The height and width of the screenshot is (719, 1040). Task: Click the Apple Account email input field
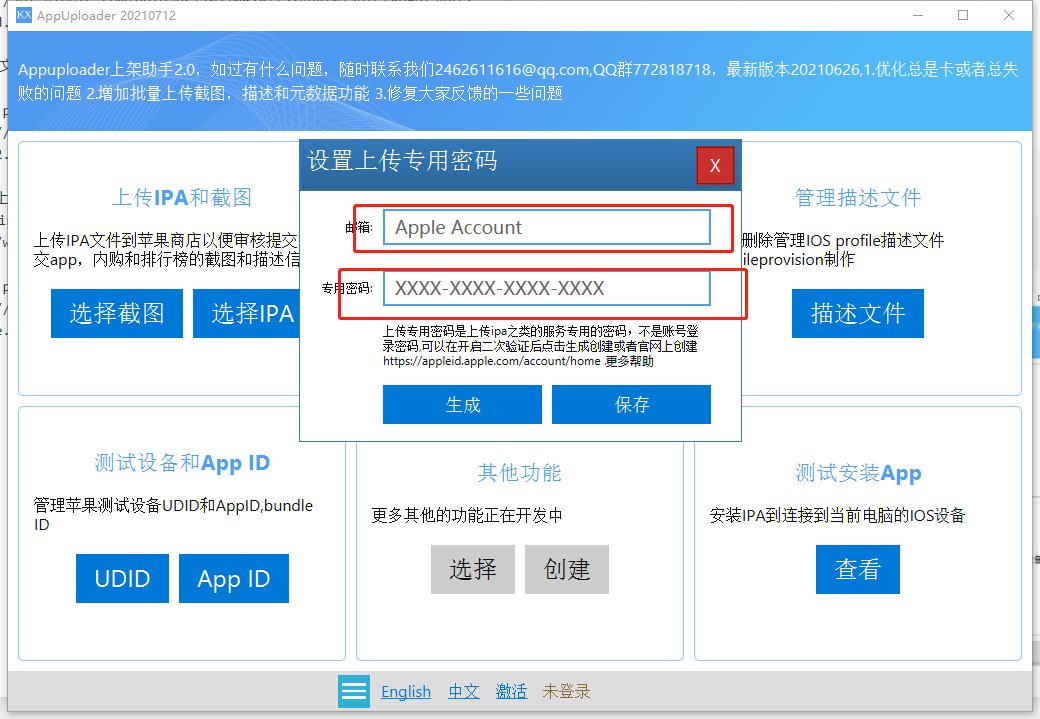(x=547, y=228)
